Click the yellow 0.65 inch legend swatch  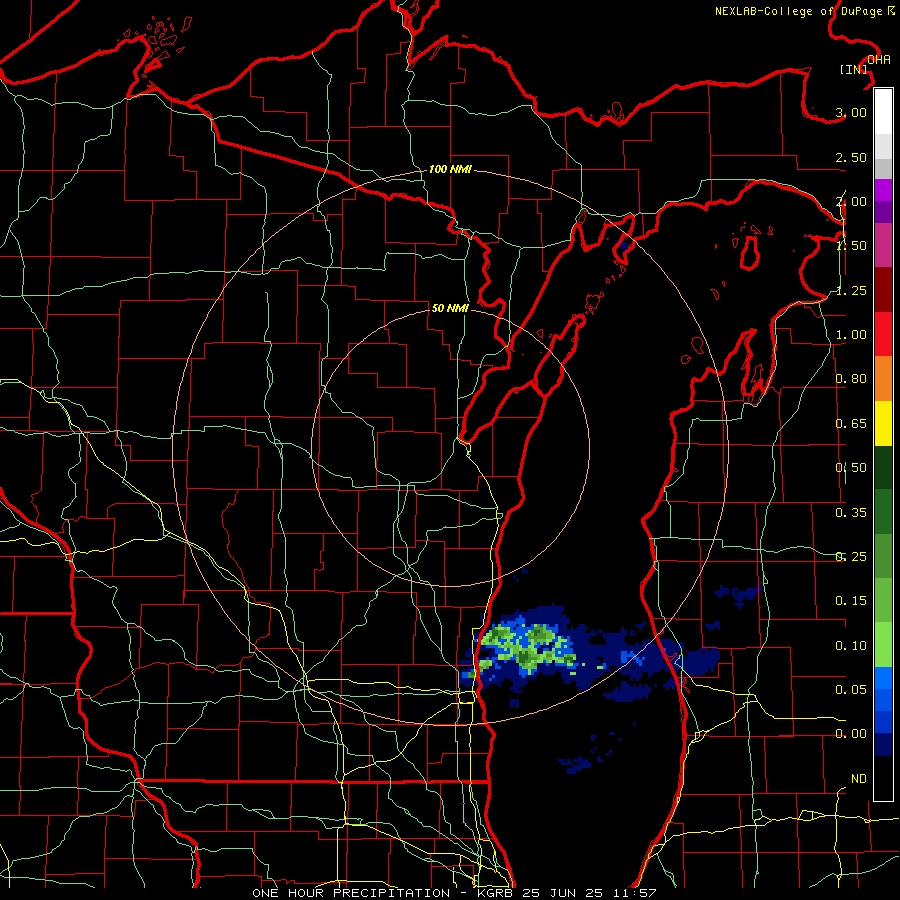883,424
